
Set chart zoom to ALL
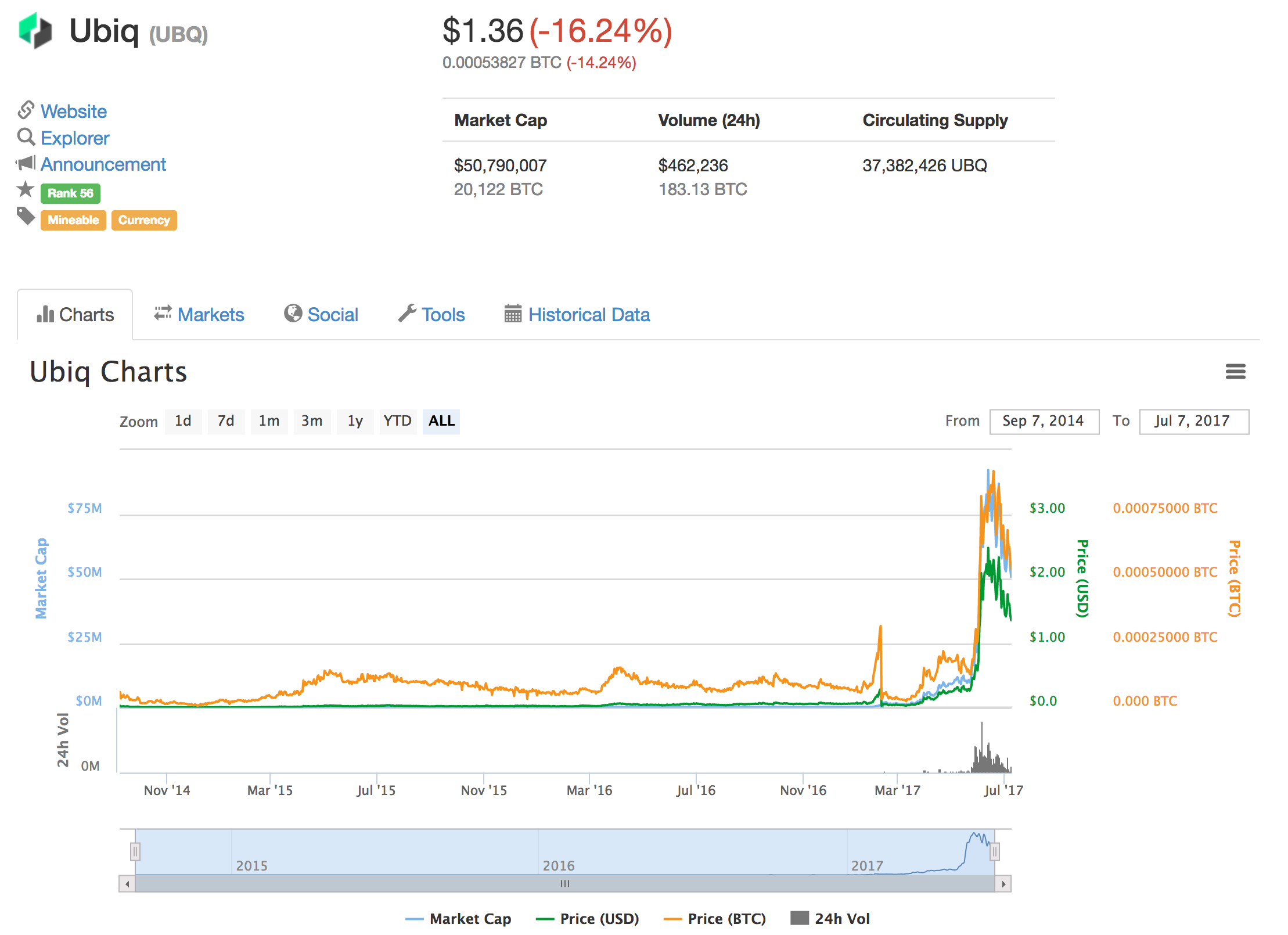point(441,421)
